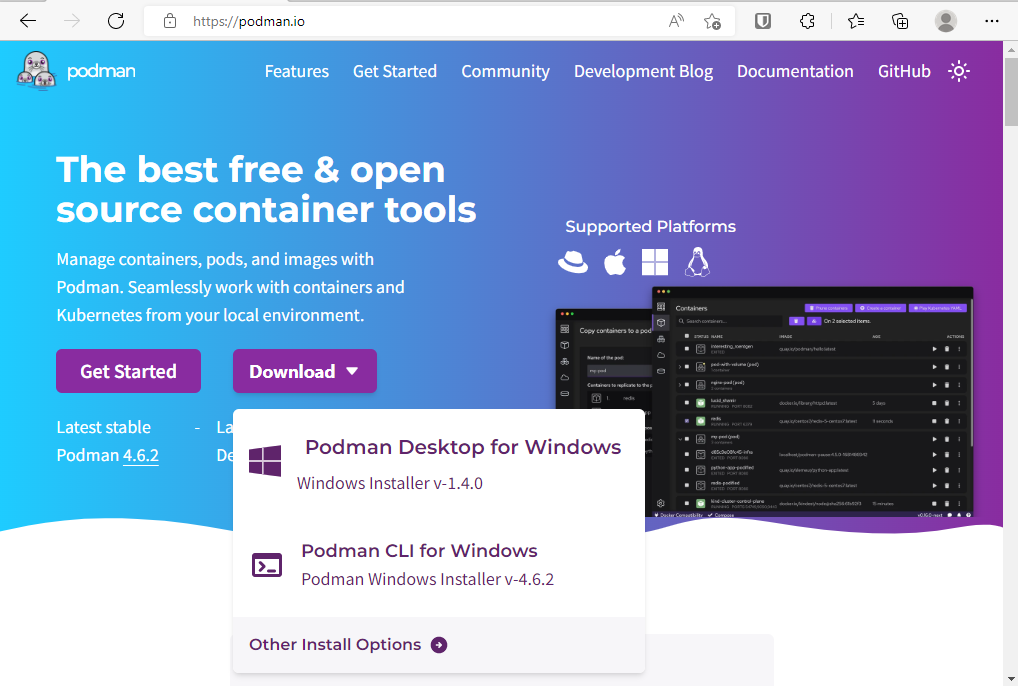Open the browser profile avatar
The height and width of the screenshot is (686, 1018).
point(946,21)
